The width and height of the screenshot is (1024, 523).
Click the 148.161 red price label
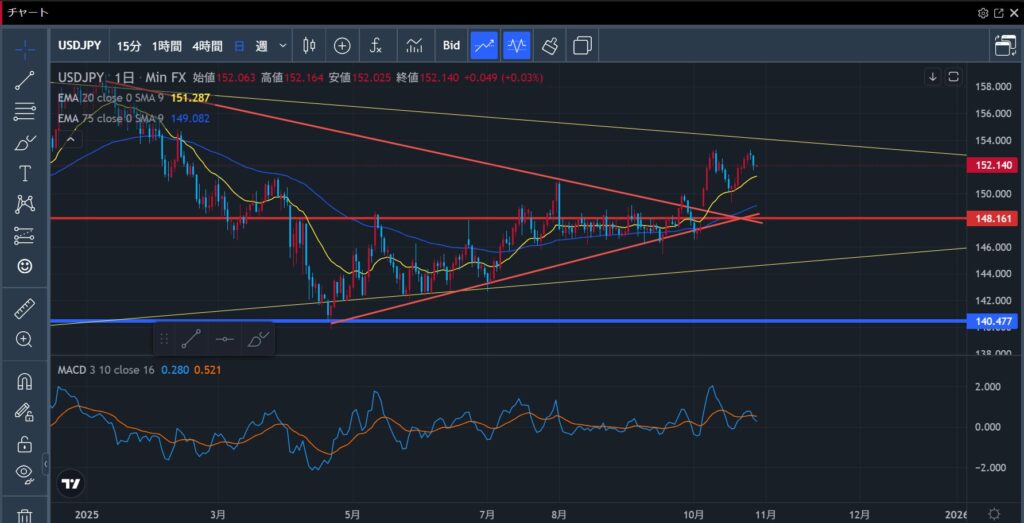(x=994, y=217)
